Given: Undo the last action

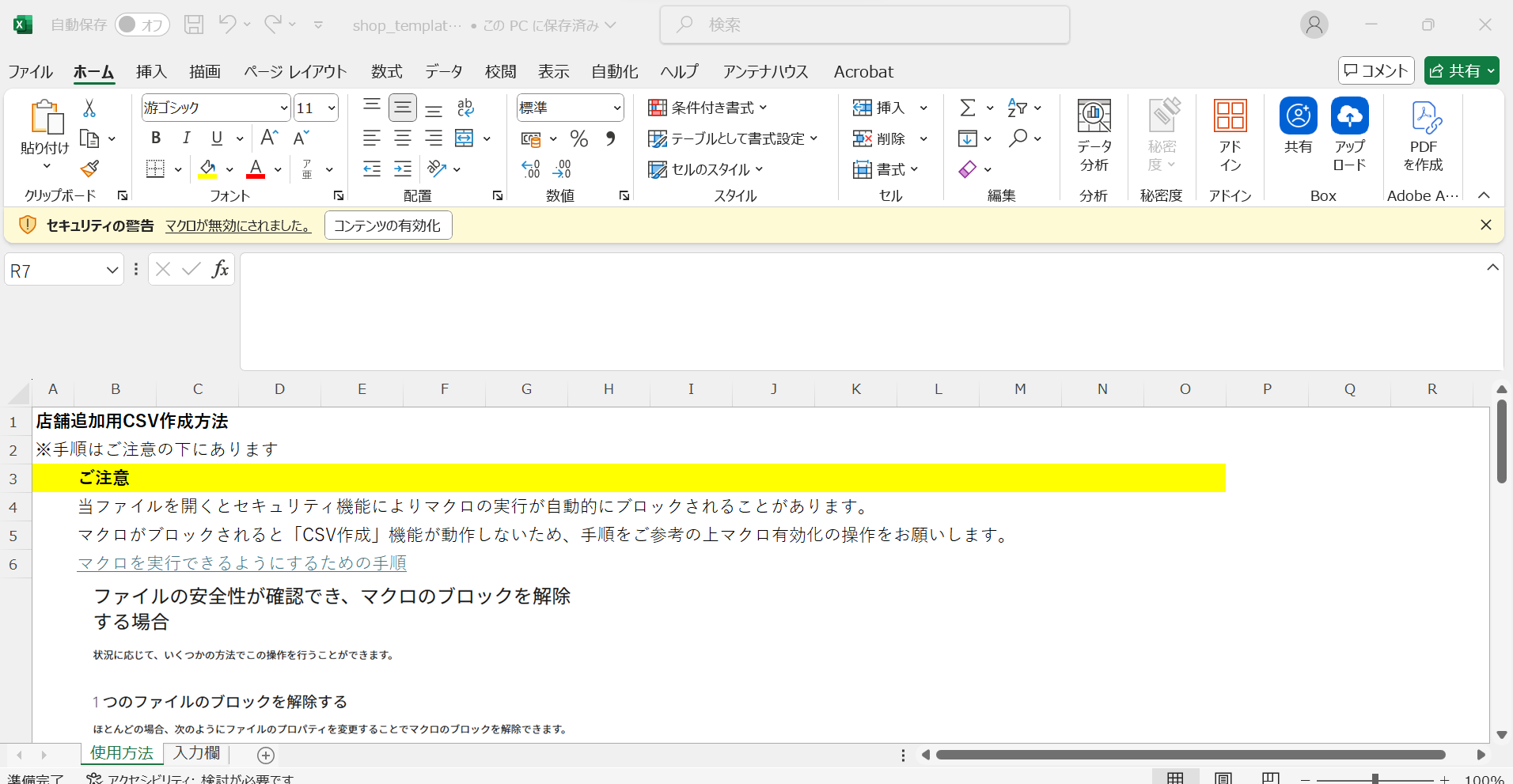Looking at the screenshot, I should (227, 25).
